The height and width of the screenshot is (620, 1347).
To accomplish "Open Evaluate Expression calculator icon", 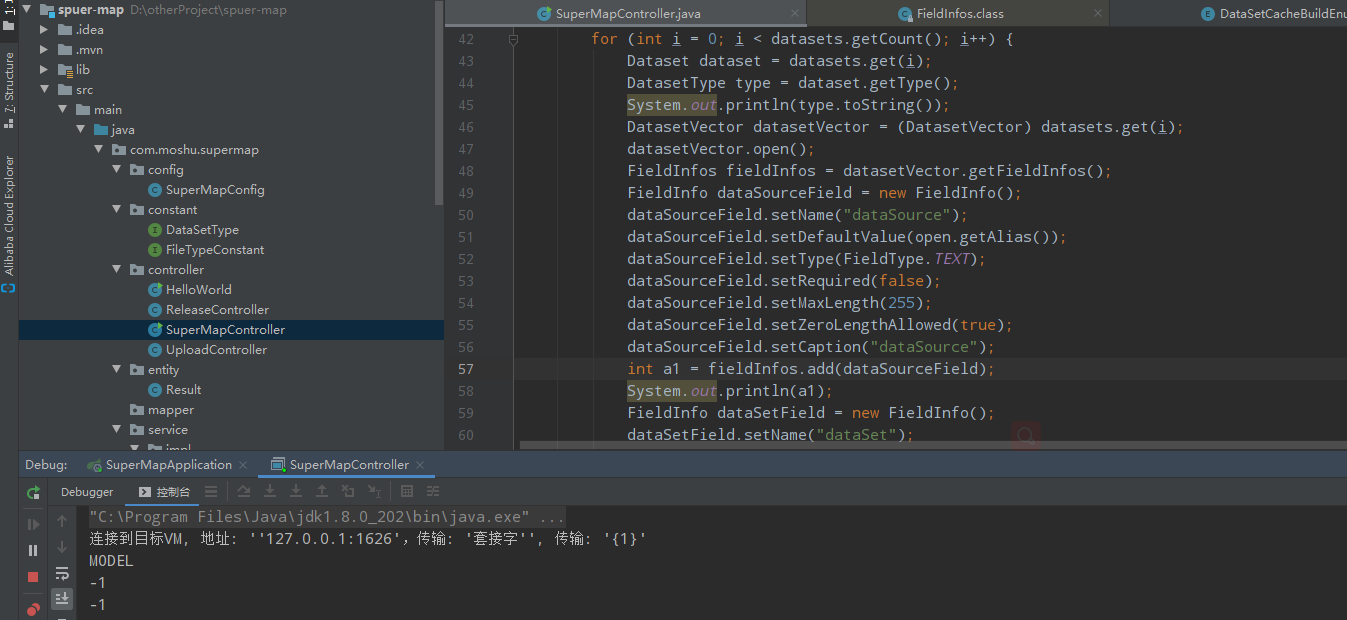I will tap(407, 492).
